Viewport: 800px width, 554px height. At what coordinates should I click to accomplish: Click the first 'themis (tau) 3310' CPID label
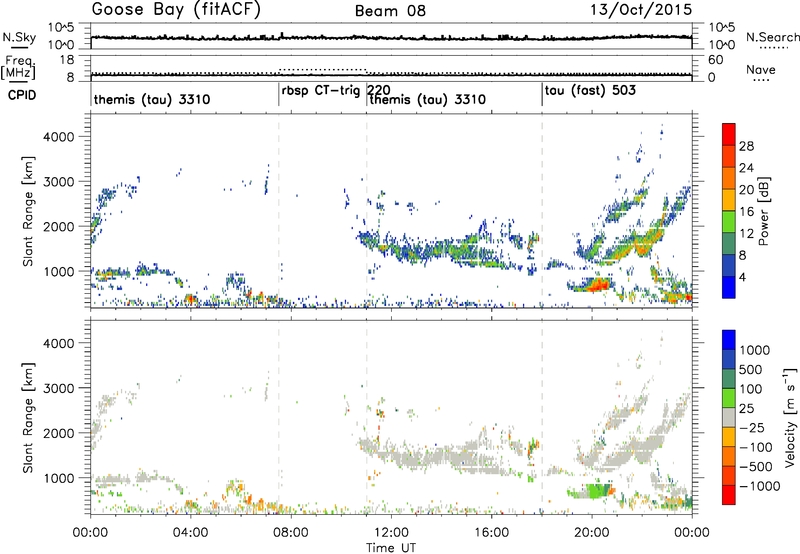[152, 99]
